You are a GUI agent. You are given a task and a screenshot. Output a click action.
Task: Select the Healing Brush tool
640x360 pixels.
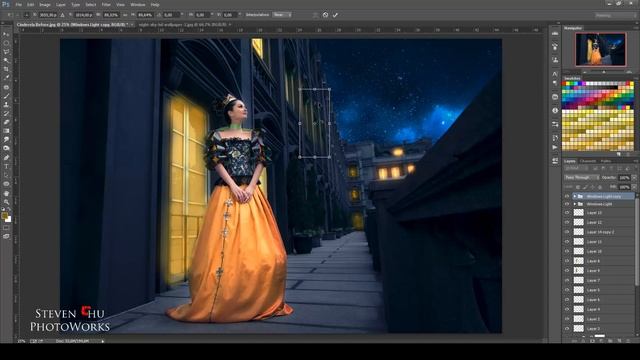pyautogui.click(x=6, y=87)
